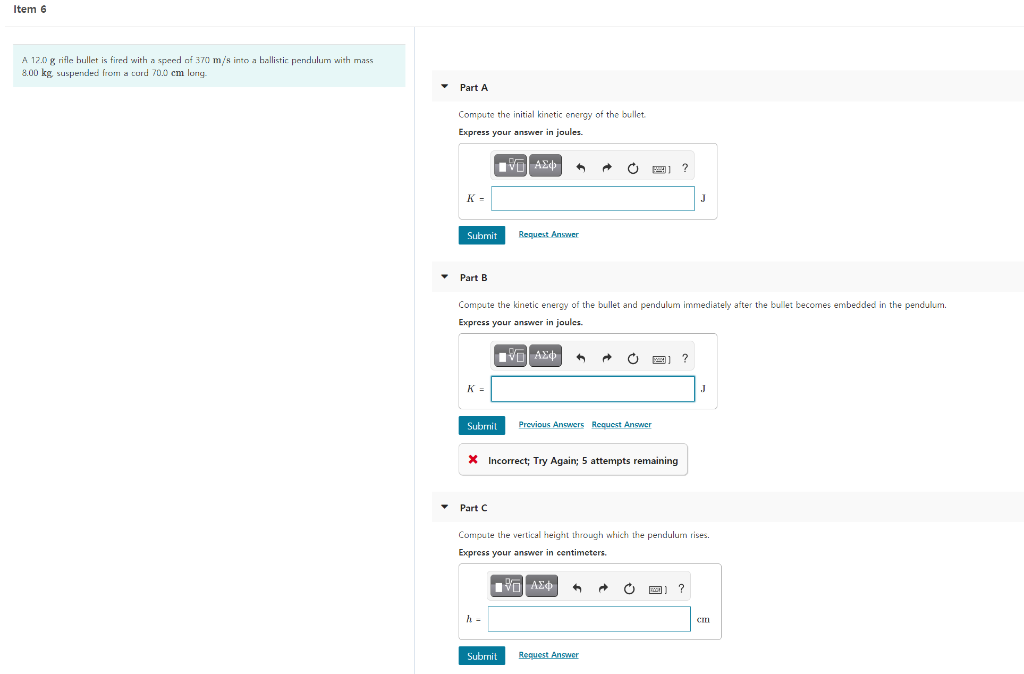Viewport: 1024px width, 674px height.
Task: Submit the Part A answer
Action: tap(482, 235)
